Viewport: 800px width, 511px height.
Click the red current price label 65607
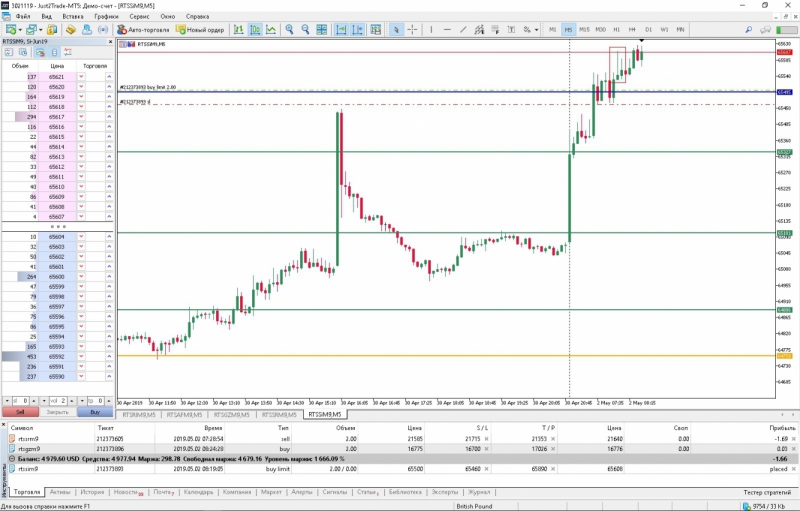point(784,52)
